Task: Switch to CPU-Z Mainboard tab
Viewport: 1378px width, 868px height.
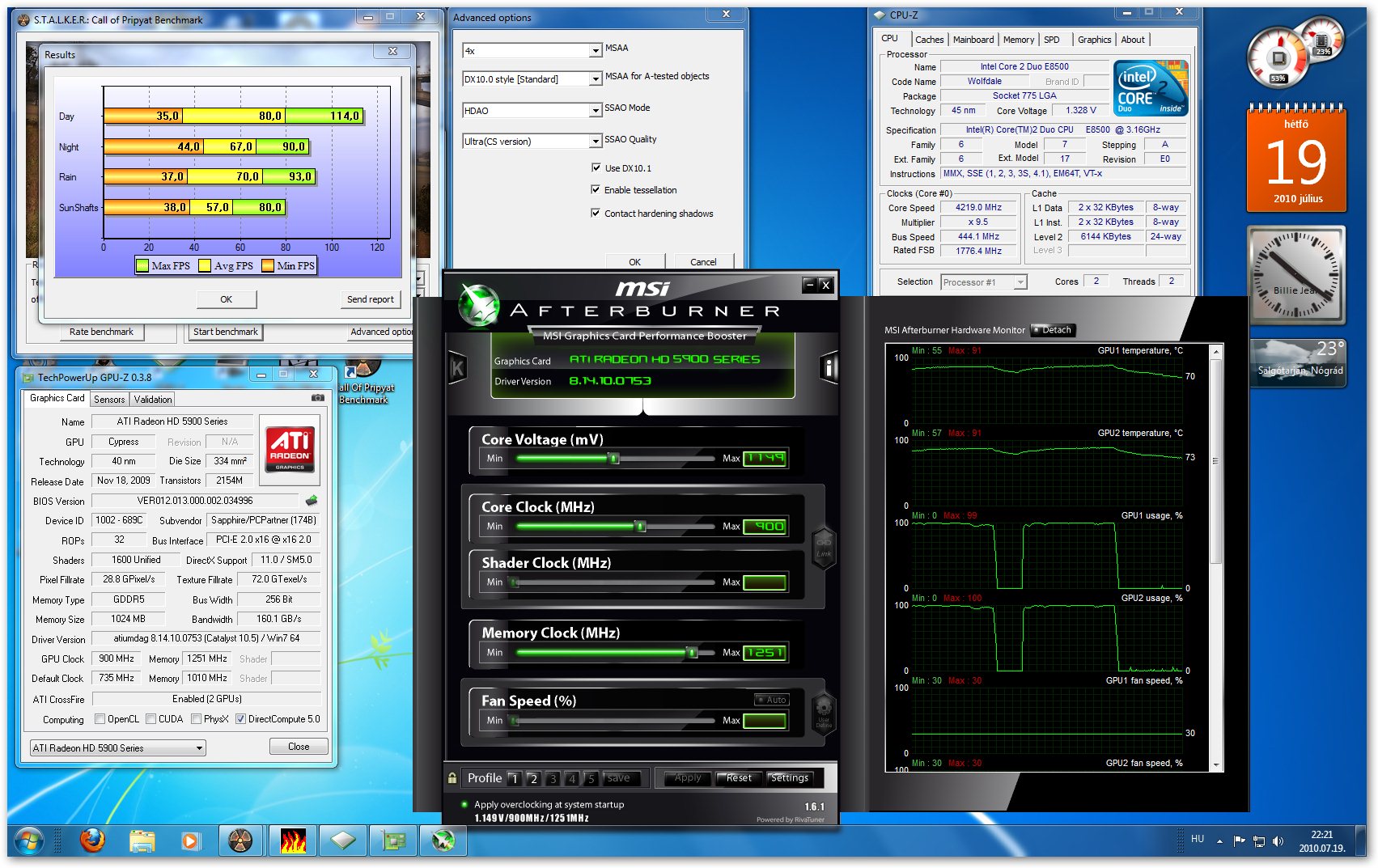Action: [973, 40]
